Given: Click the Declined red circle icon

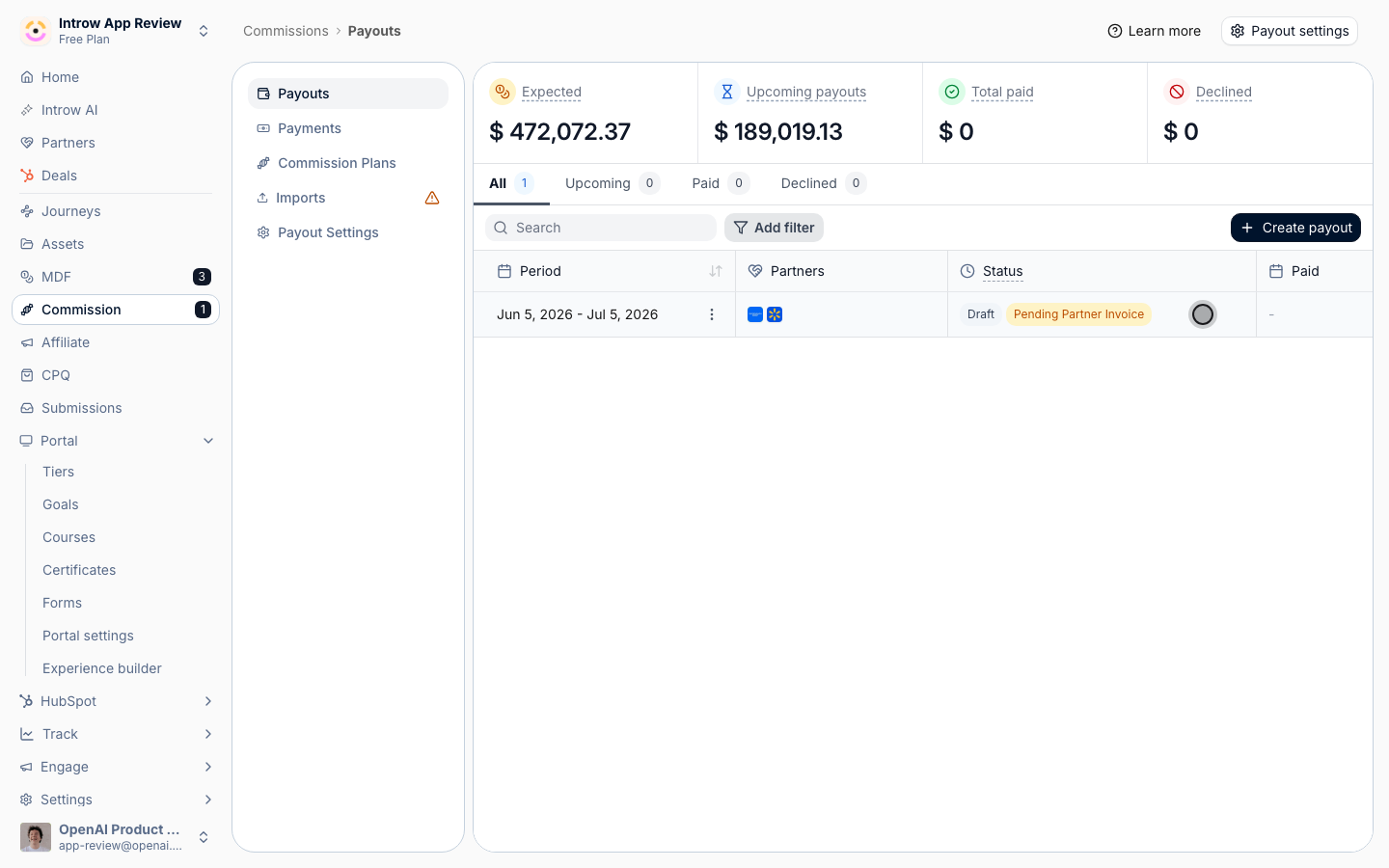Looking at the screenshot, I should (x=1177, y=92).
